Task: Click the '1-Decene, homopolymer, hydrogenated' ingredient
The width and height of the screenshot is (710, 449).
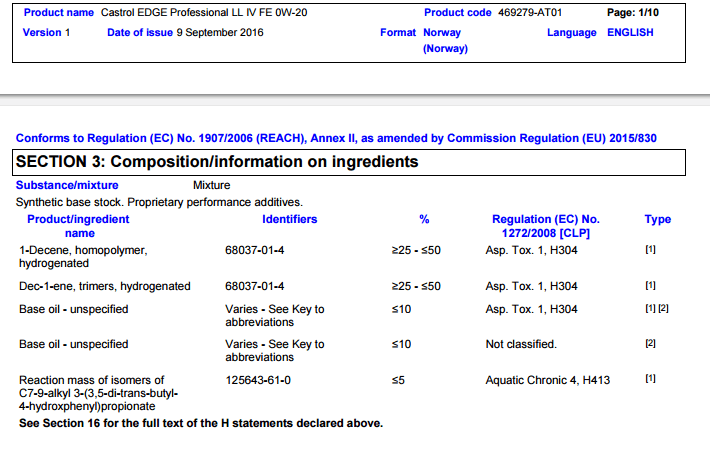Action: [83, 257]
